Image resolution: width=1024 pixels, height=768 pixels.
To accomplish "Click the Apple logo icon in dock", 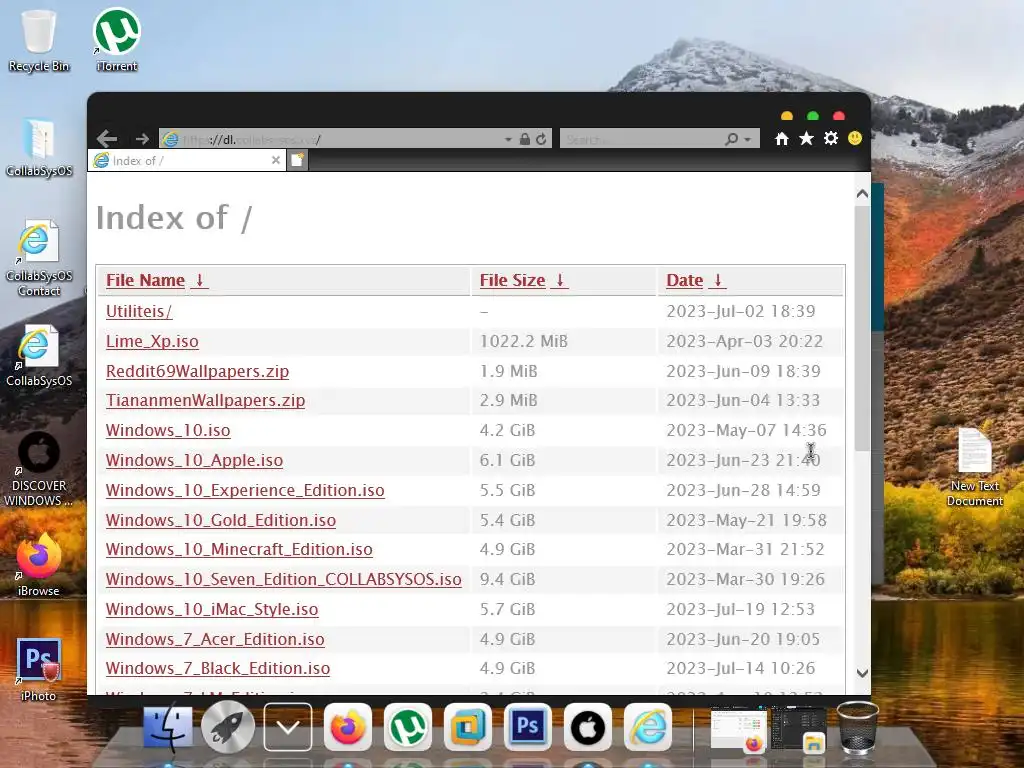I will click(588, 727).
